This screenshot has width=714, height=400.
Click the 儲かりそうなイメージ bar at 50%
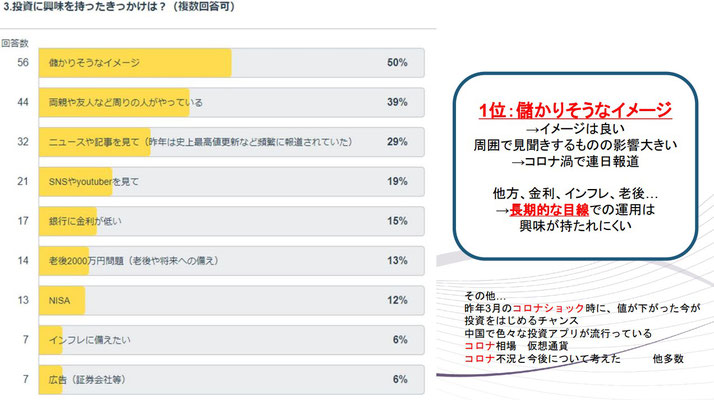click(x=231, y=62)
